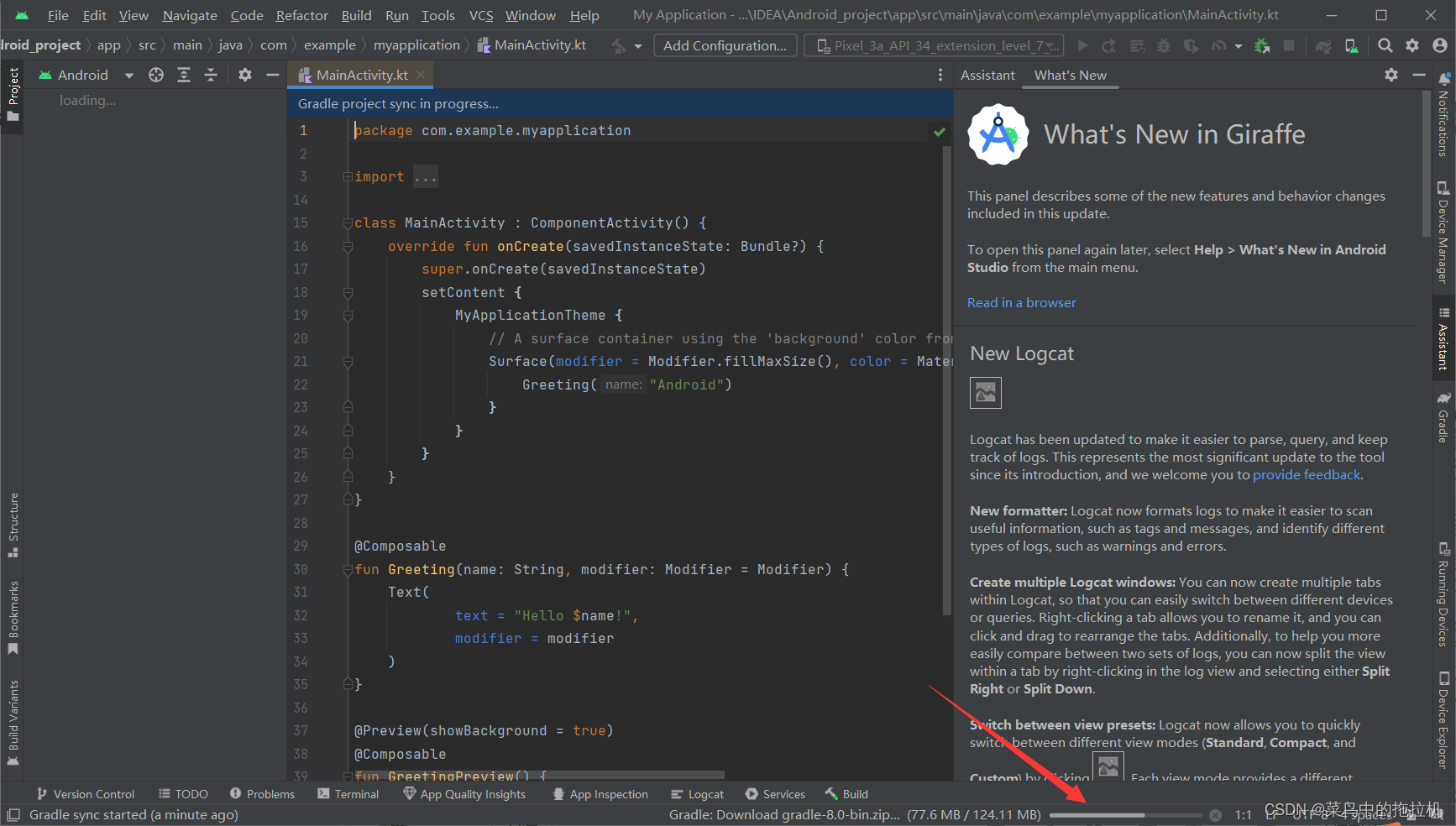
Task: Open the Pixel_3a_API_34 device dropdown
Action: [x=934, y=46]
